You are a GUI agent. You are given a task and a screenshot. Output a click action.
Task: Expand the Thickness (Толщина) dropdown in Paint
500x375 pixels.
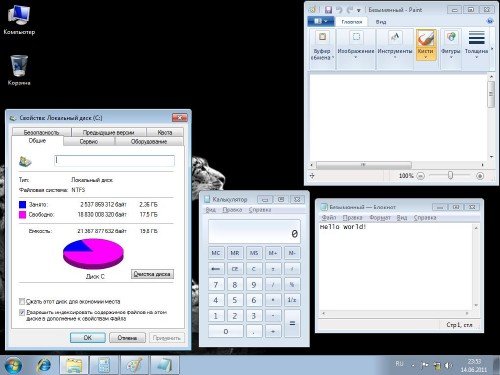coord(476,45)
